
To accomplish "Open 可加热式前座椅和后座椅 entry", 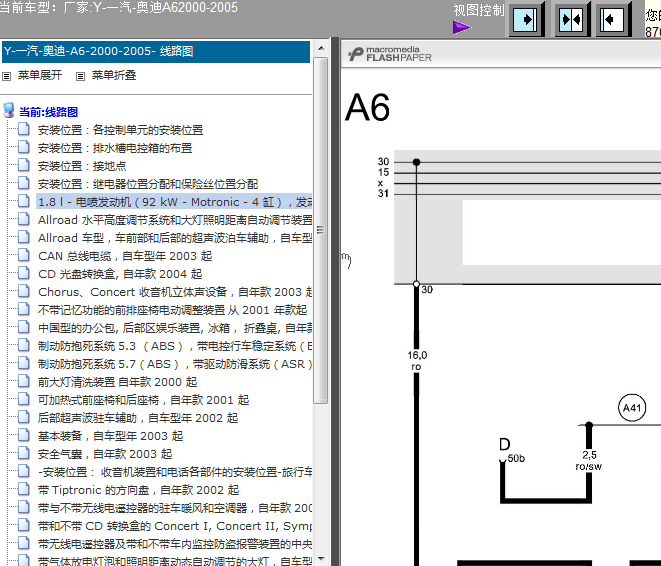I will (143, 400).
